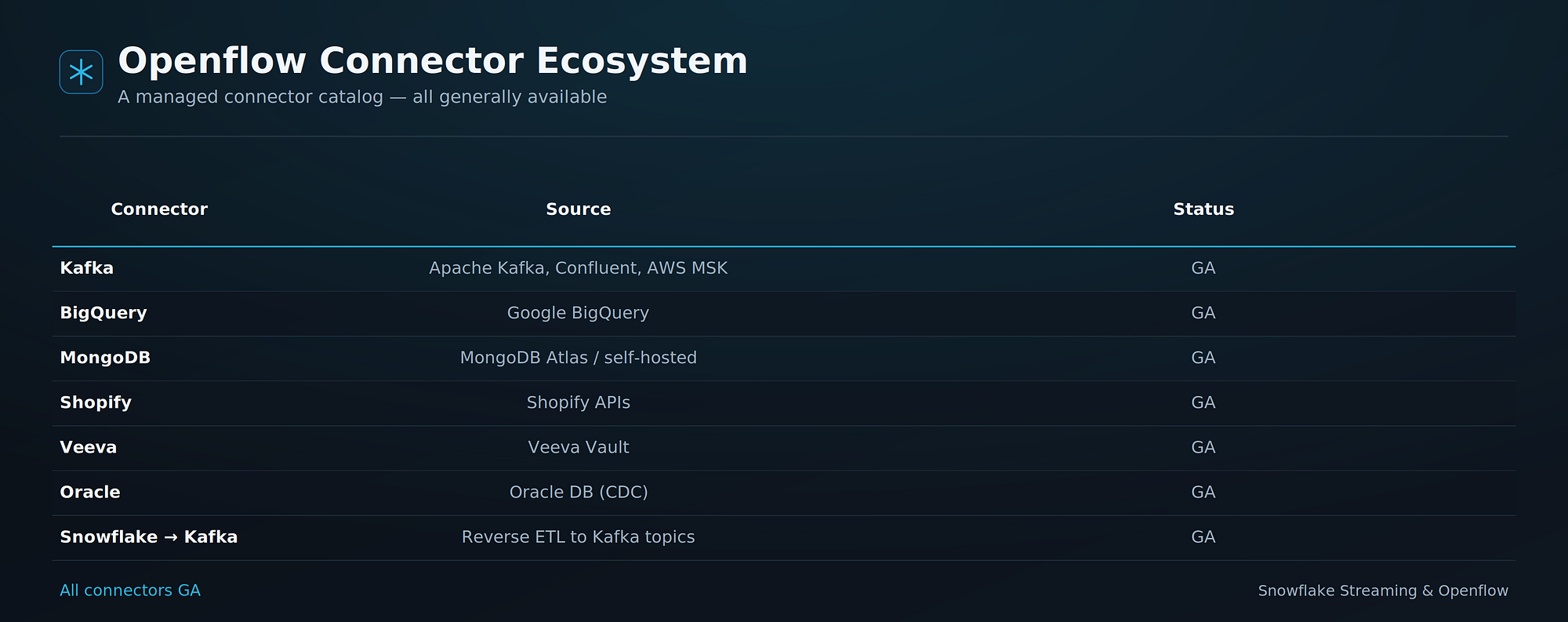Select the bold "Oracle" connector name
Image resolution: width=1568 pixels, height=622 pixels.
tap(90, 492)
